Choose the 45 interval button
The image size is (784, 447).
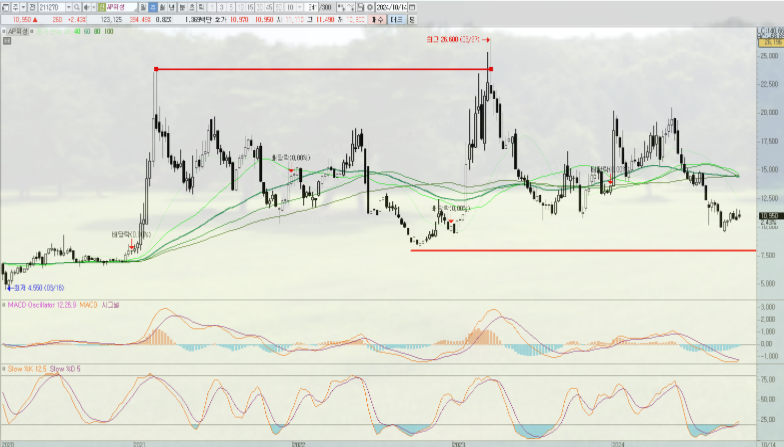point(270,8)
